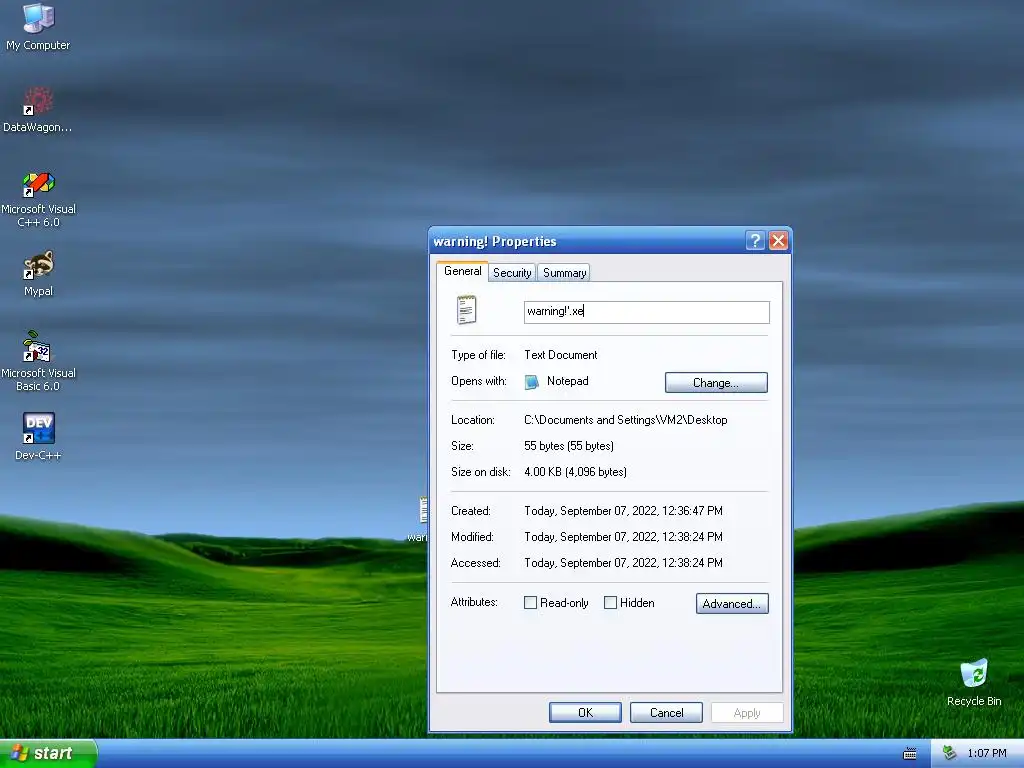Click the taskbar clock showing 1:07 PM

pyautogui.click(x=987, y=754)
